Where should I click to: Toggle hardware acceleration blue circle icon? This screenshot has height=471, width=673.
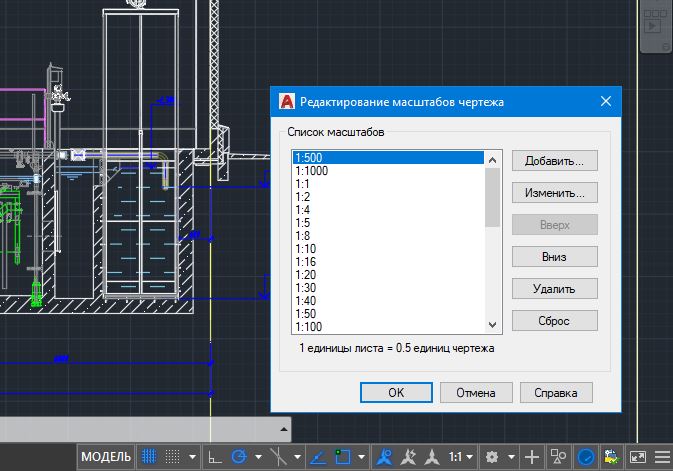point(586,457)
